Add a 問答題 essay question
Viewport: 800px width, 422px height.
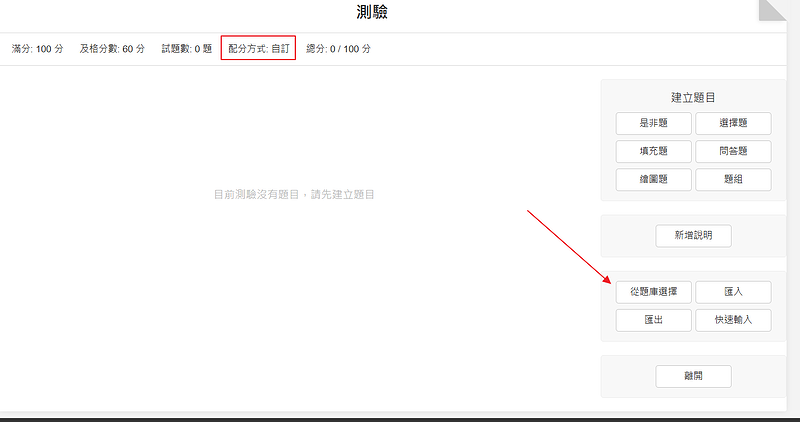pyautogui.click(x=733, y=151)
